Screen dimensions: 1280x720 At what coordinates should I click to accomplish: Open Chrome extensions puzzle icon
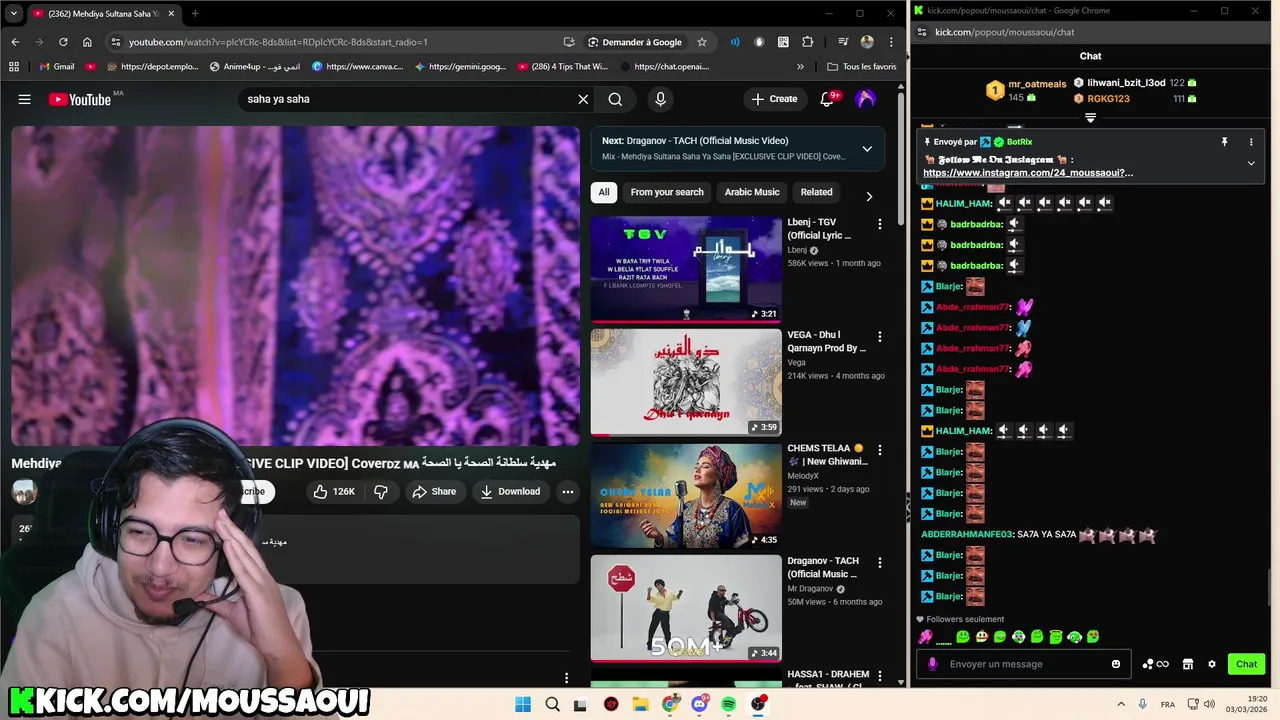(x=808, y=42)
